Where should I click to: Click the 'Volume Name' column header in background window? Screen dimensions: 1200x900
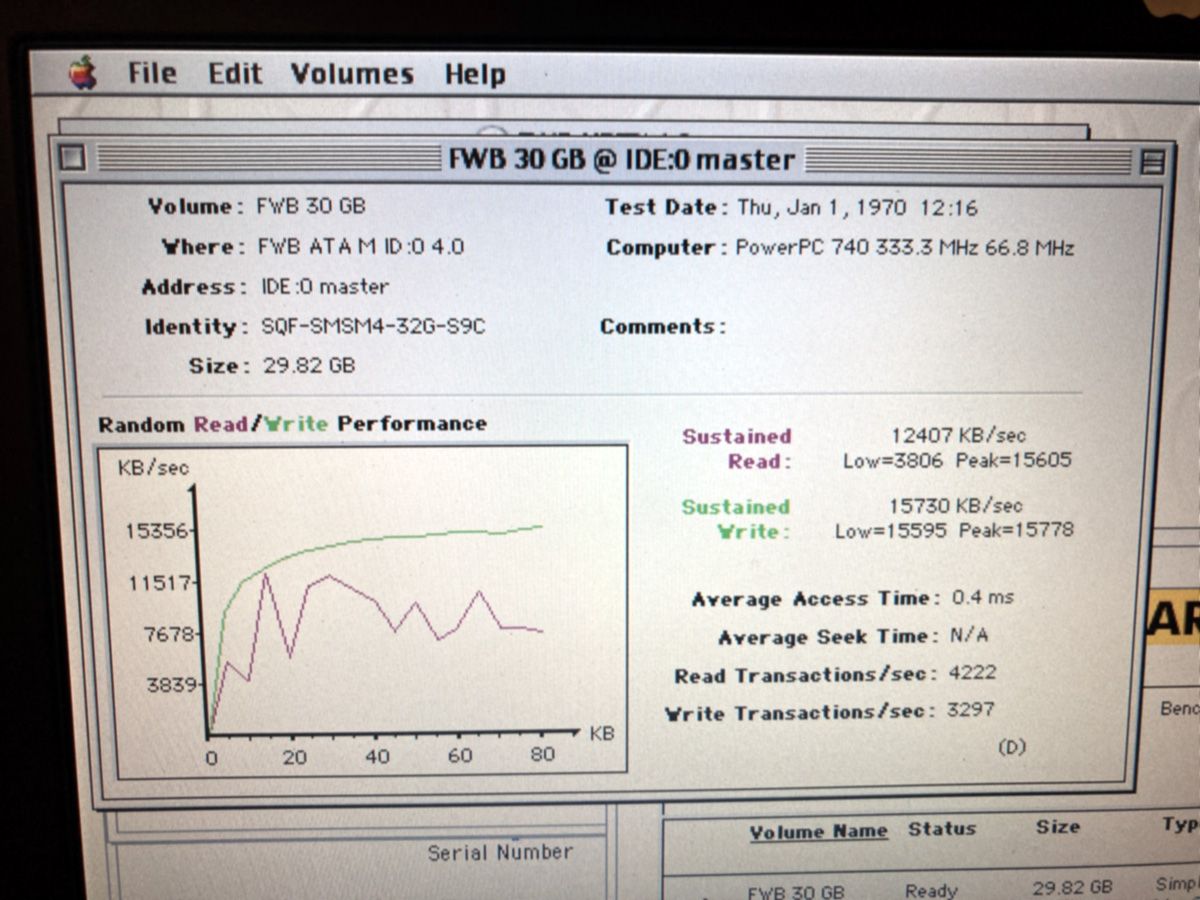click(818, 831)
